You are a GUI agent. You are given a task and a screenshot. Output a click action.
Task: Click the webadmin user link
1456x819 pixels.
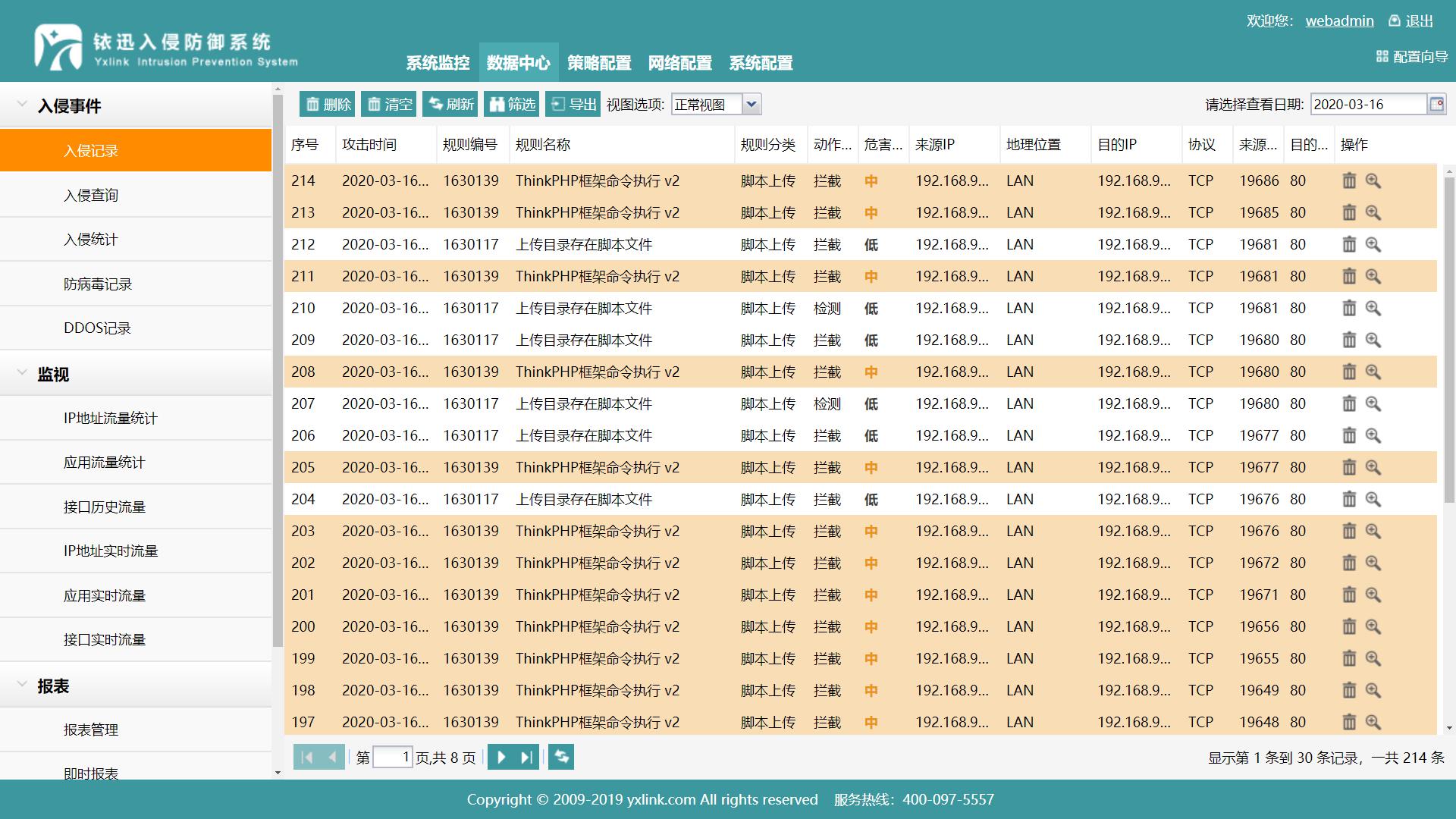click(1339, 21)
